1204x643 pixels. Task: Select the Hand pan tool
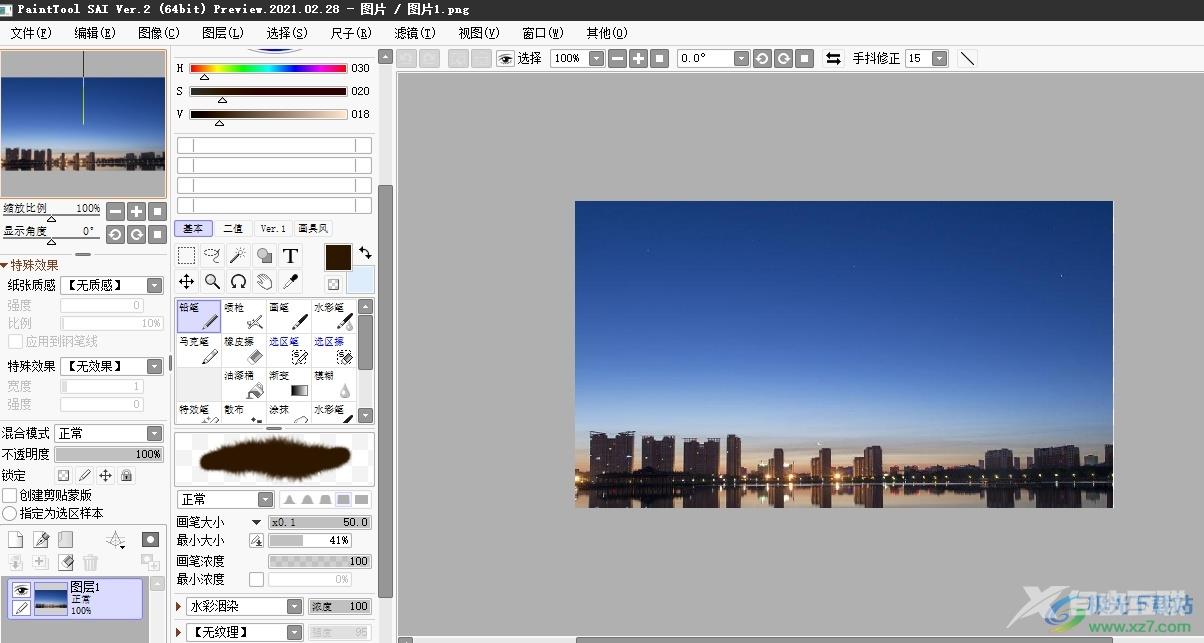coord(264,282)
